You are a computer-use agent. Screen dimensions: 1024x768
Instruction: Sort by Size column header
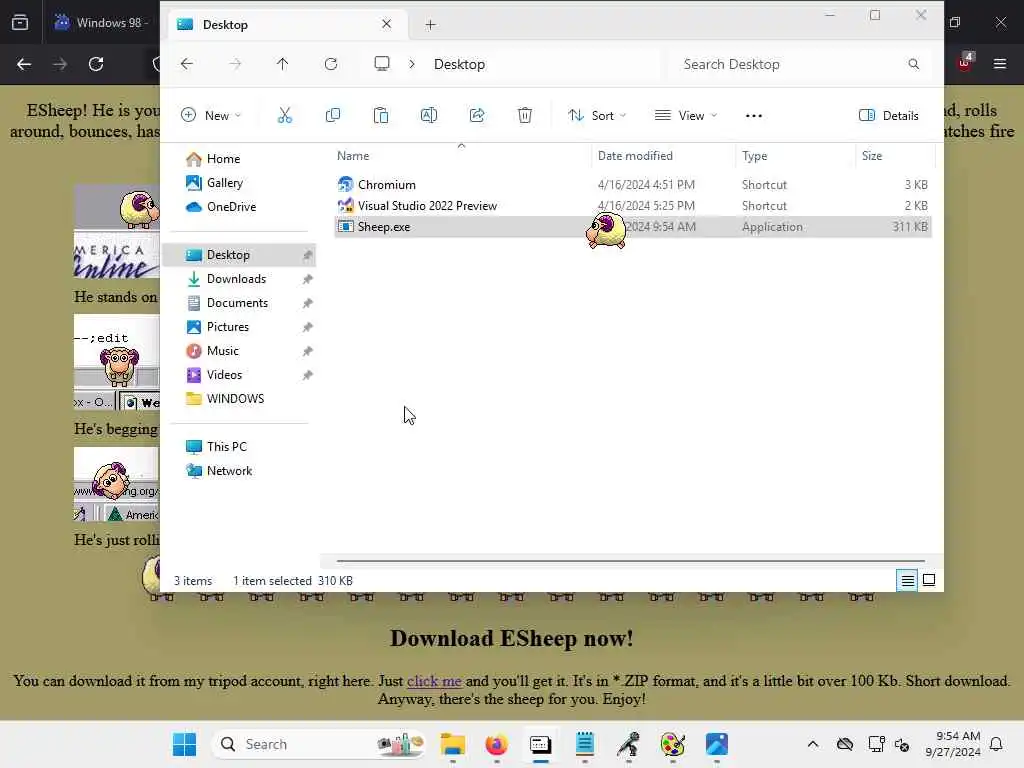pyautogui.click(x=872, y=155)
